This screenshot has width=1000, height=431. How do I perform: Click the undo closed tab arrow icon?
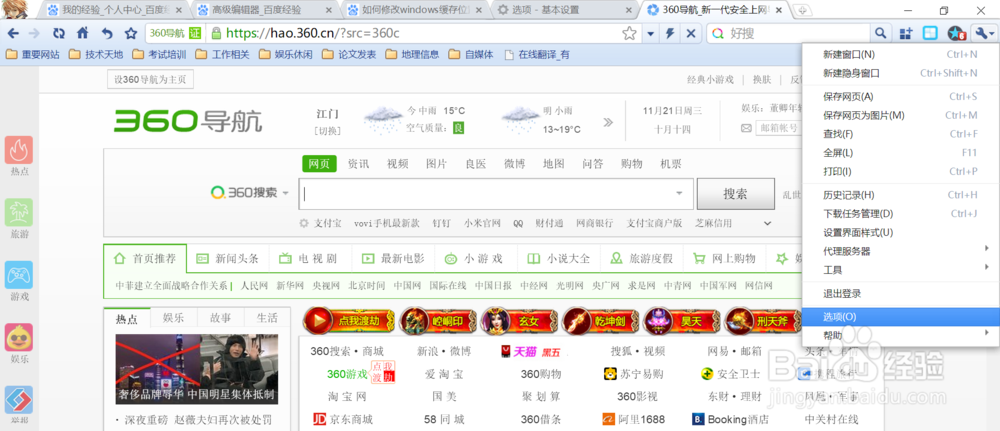(x=107, y=34)
